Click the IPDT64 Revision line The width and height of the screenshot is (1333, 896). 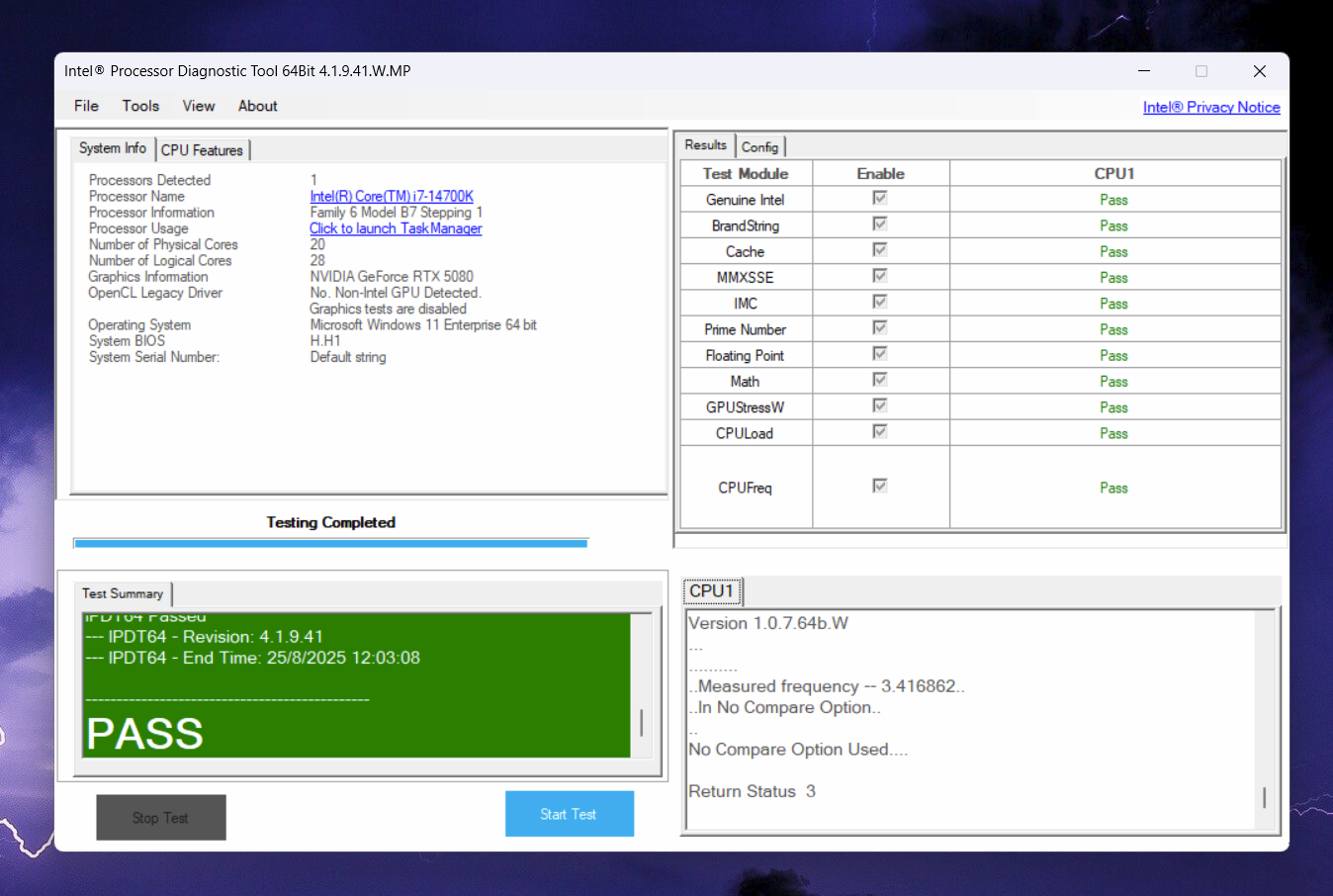coord(205,637)
